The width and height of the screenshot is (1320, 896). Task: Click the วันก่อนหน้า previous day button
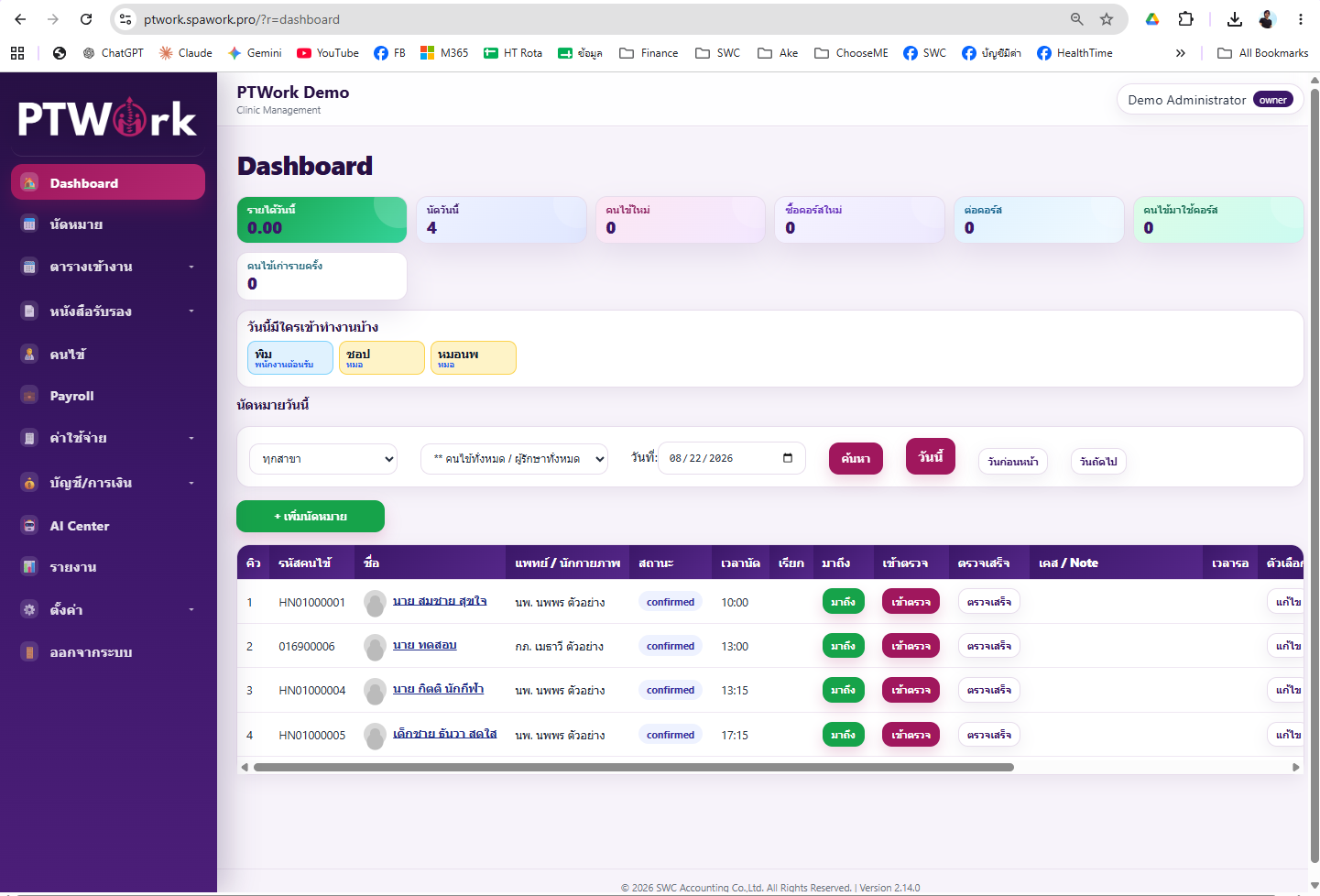pos(1013,462)
